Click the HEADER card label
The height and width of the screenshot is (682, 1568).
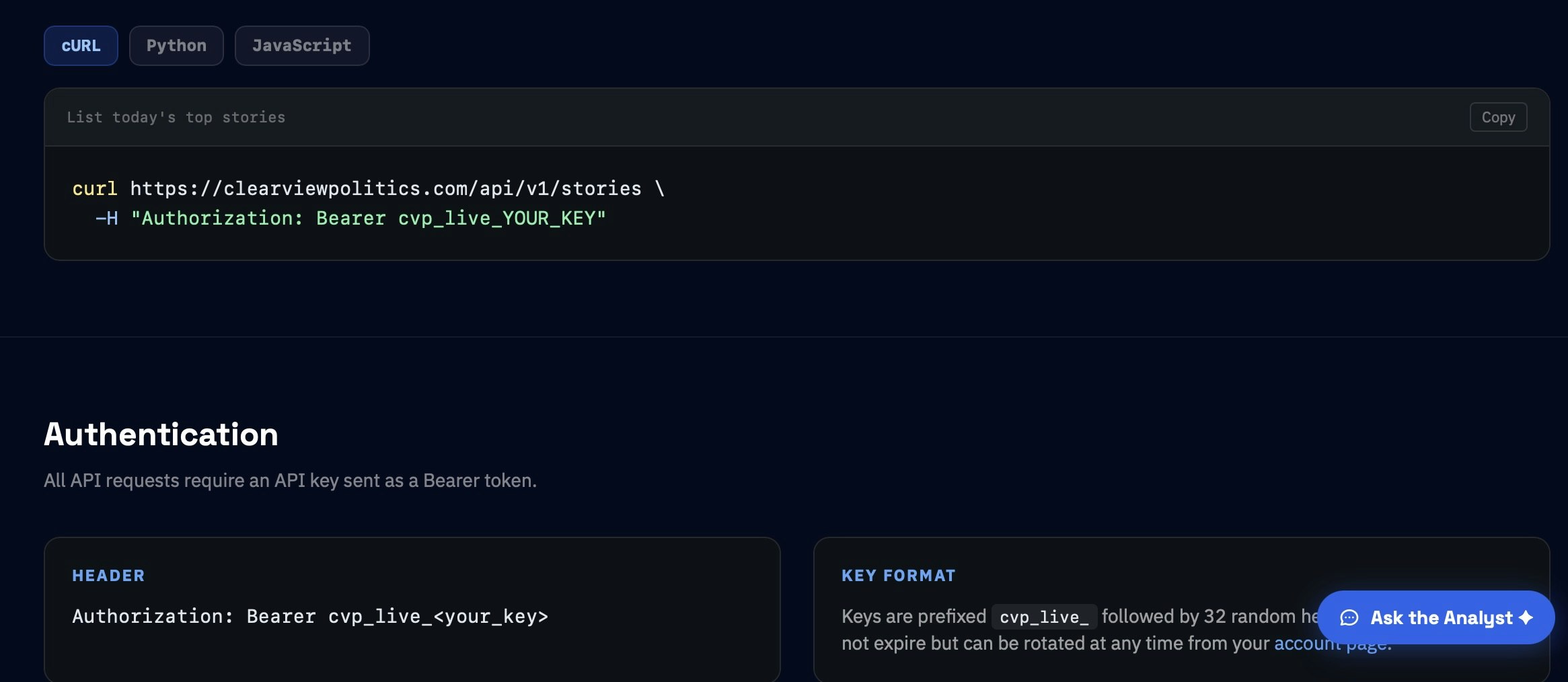[x=108, y=576]
